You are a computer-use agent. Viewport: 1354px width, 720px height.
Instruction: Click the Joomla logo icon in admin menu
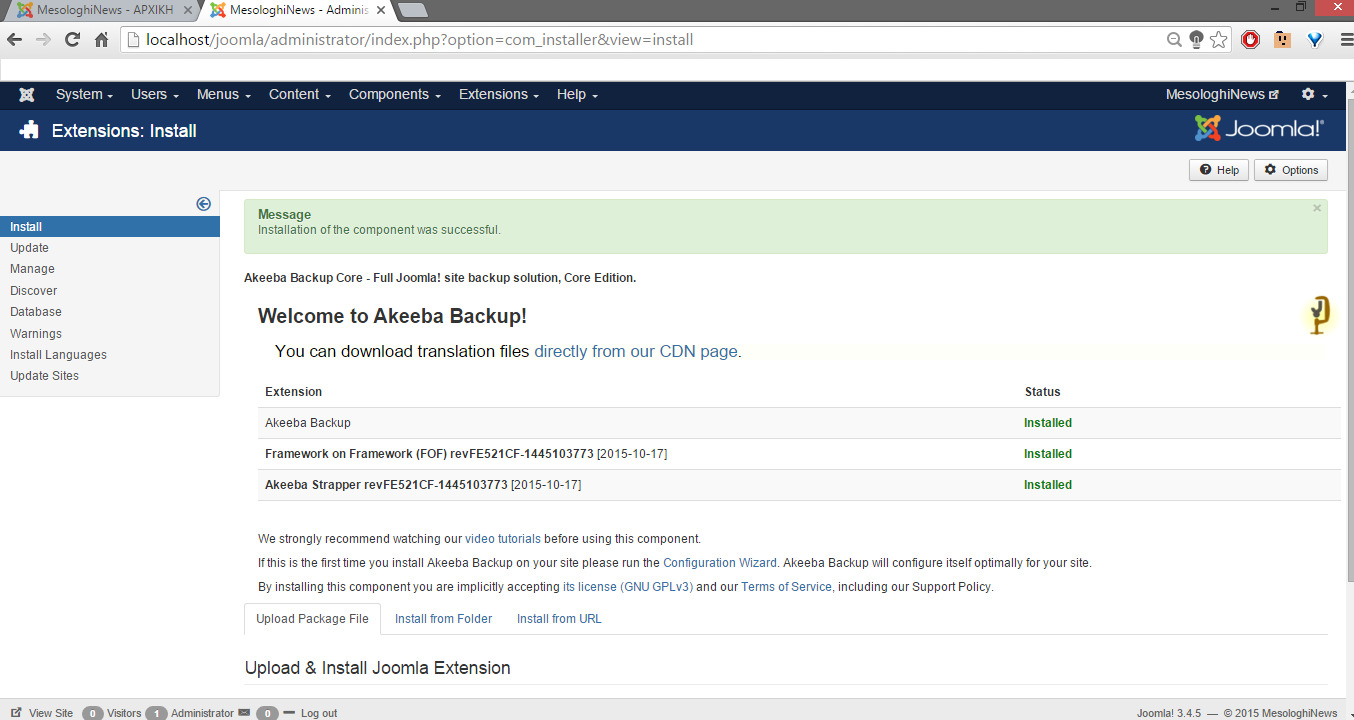tap(27, 95)
